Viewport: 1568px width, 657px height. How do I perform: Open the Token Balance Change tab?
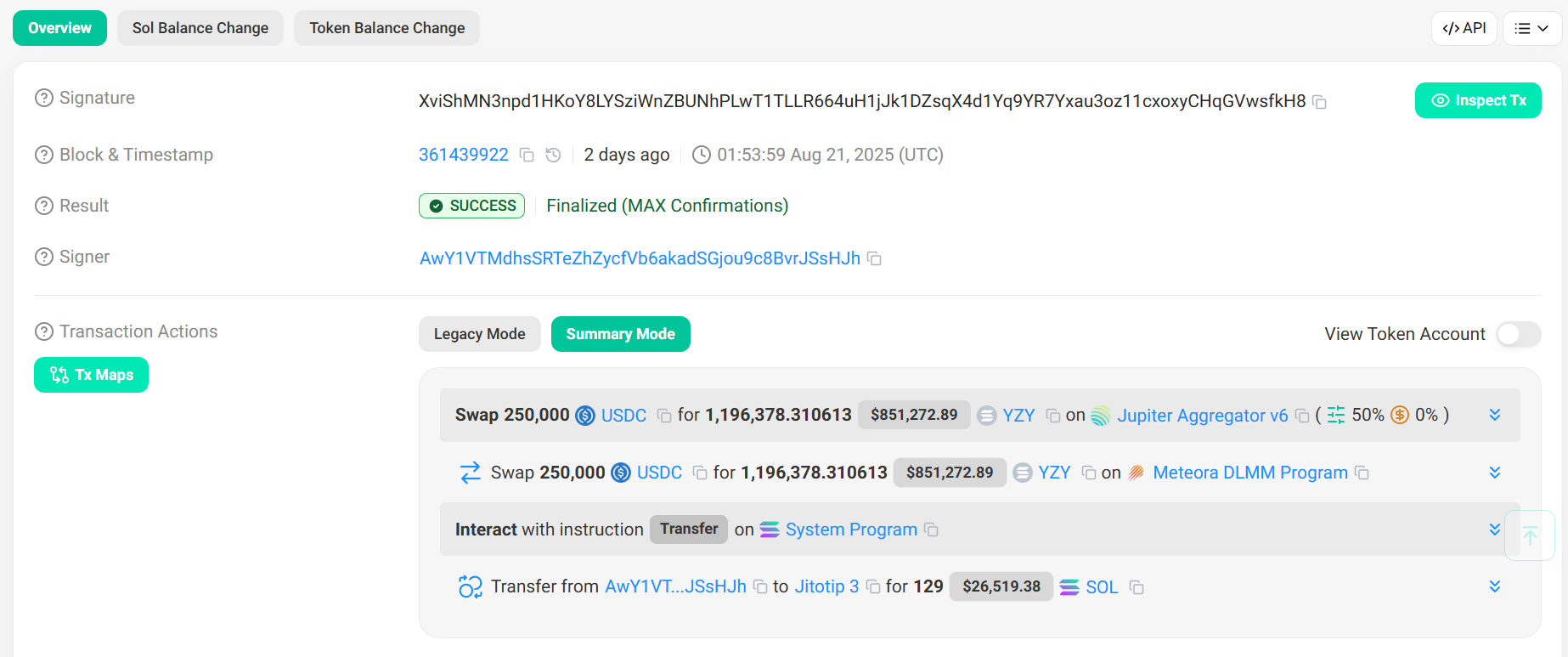(386, 28)
